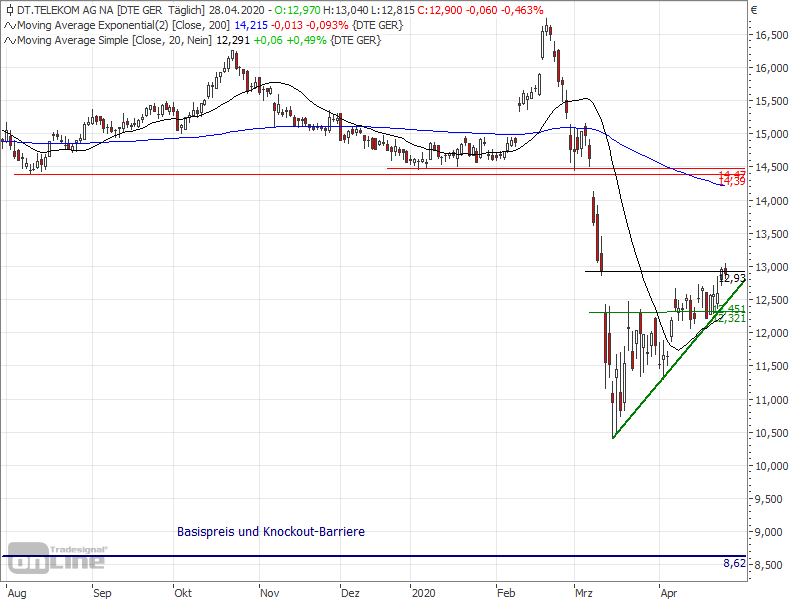Click the Nov label on the time axis

[269, 593]
